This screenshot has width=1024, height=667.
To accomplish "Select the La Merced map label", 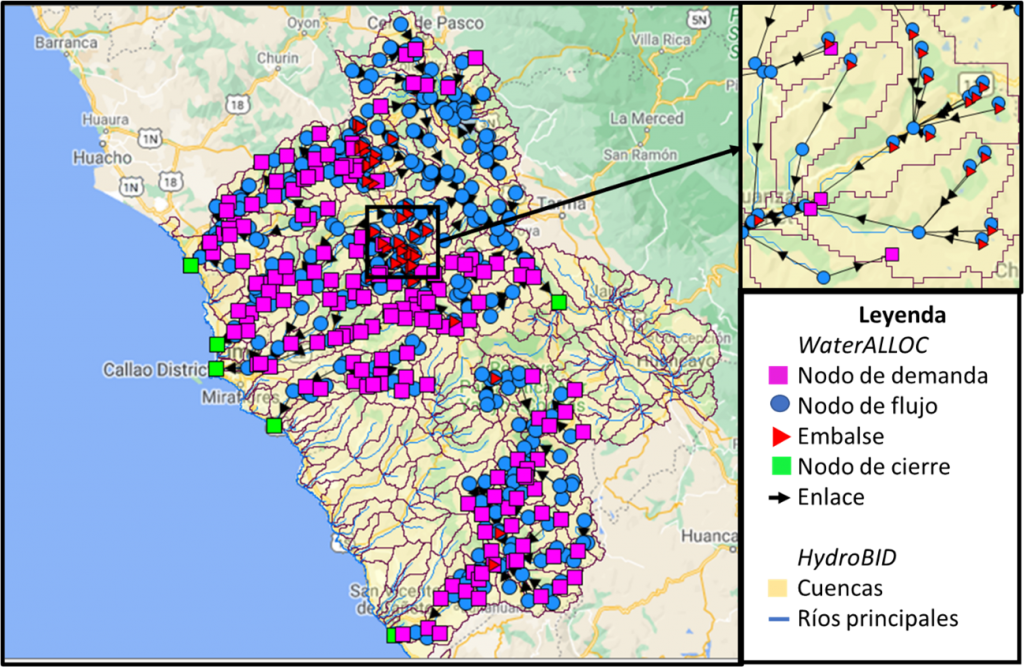I will click(x=646, y=118).
